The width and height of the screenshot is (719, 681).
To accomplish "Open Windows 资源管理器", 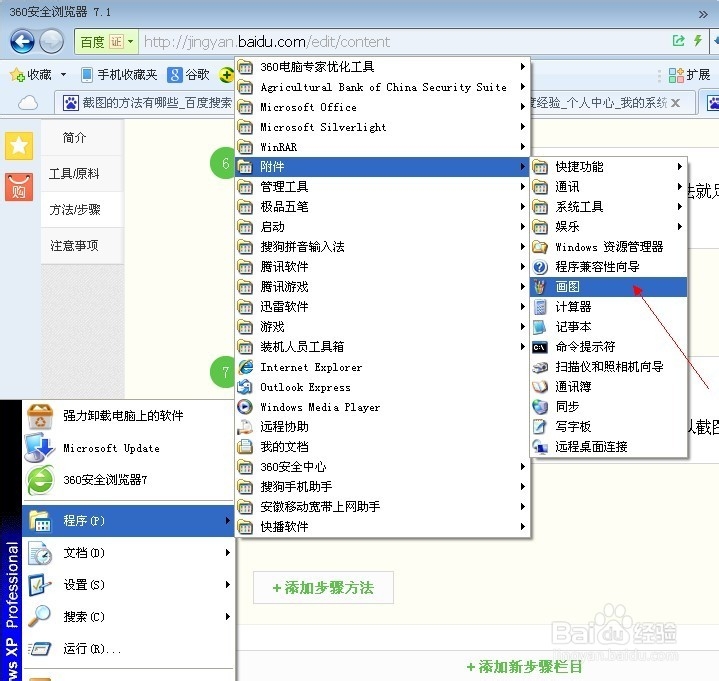I will coord(608,247).
